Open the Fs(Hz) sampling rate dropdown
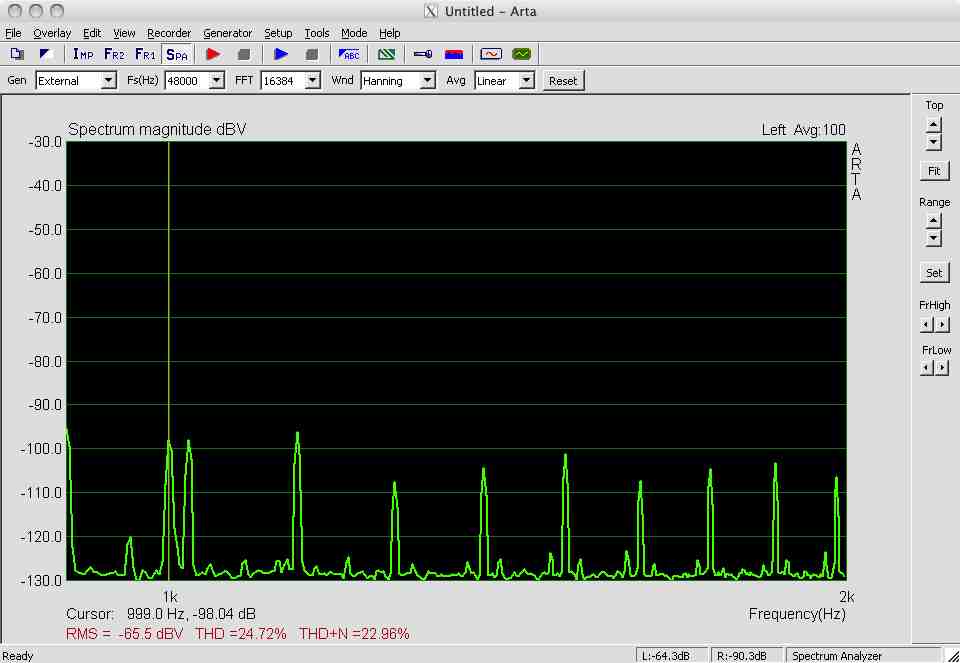960x663 pixels. pyautogui.click(x=217, y=80)
